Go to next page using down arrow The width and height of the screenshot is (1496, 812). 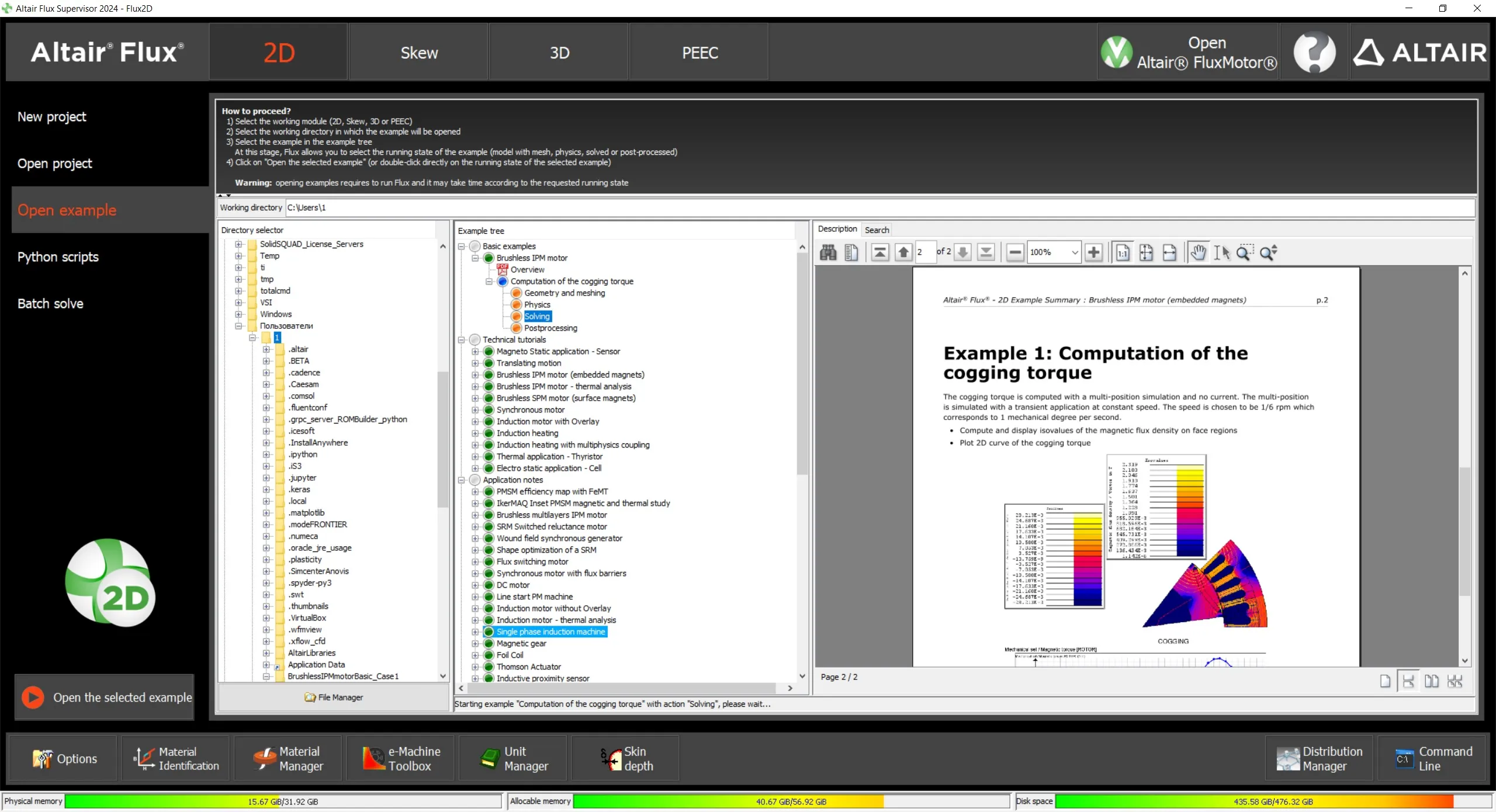(963, 252)
